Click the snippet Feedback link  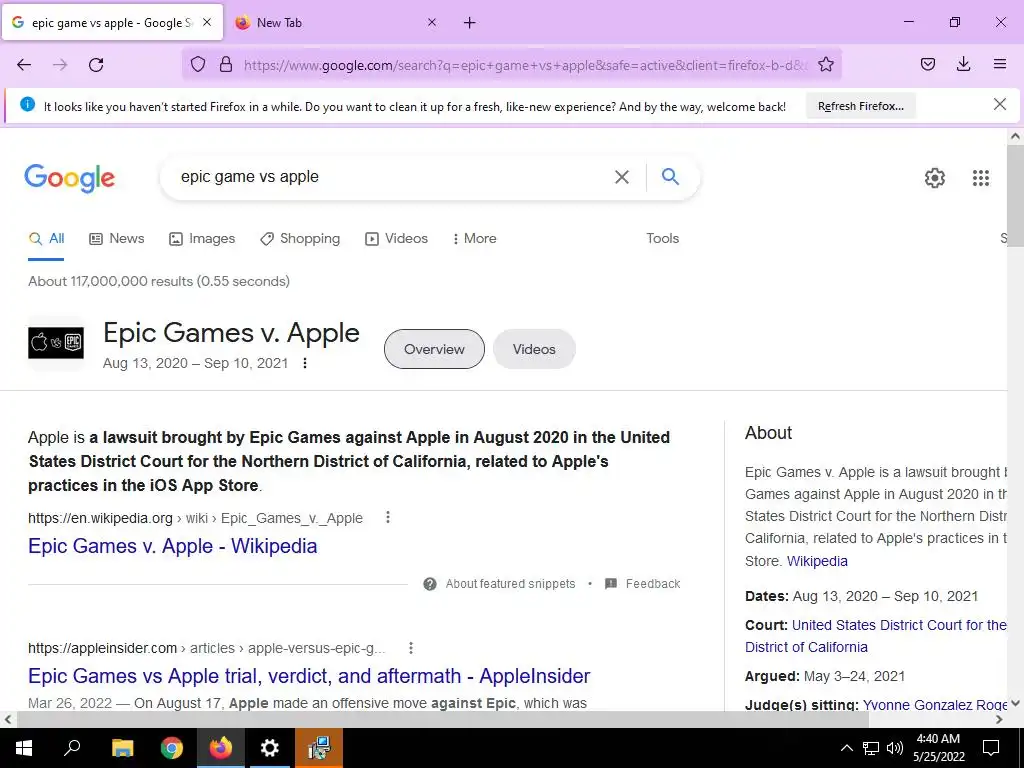(x=643, y=584)
